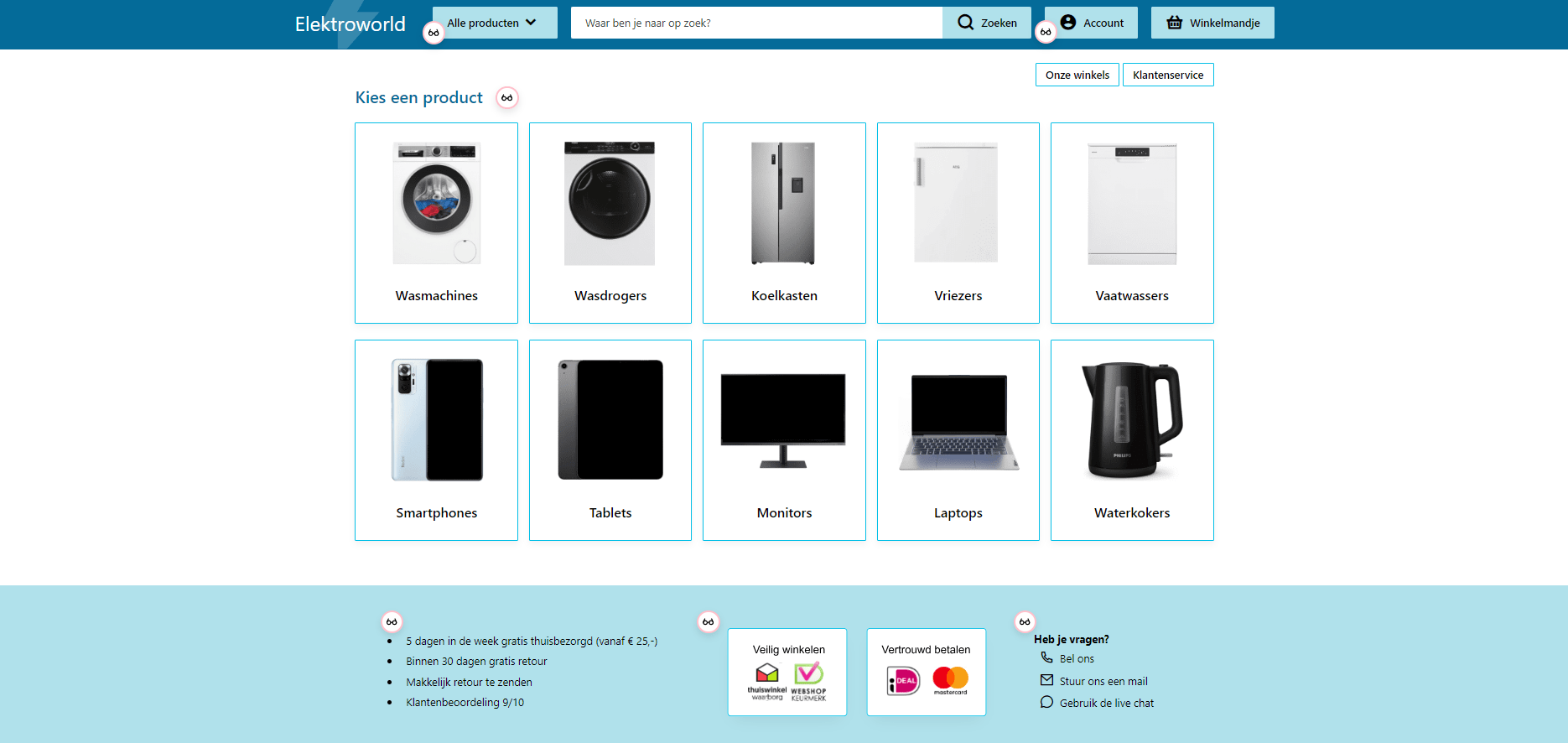Click the envelope icon for mail
Screen dimensions: 1568x743
pyautogui.click(x=1046, y=680)
